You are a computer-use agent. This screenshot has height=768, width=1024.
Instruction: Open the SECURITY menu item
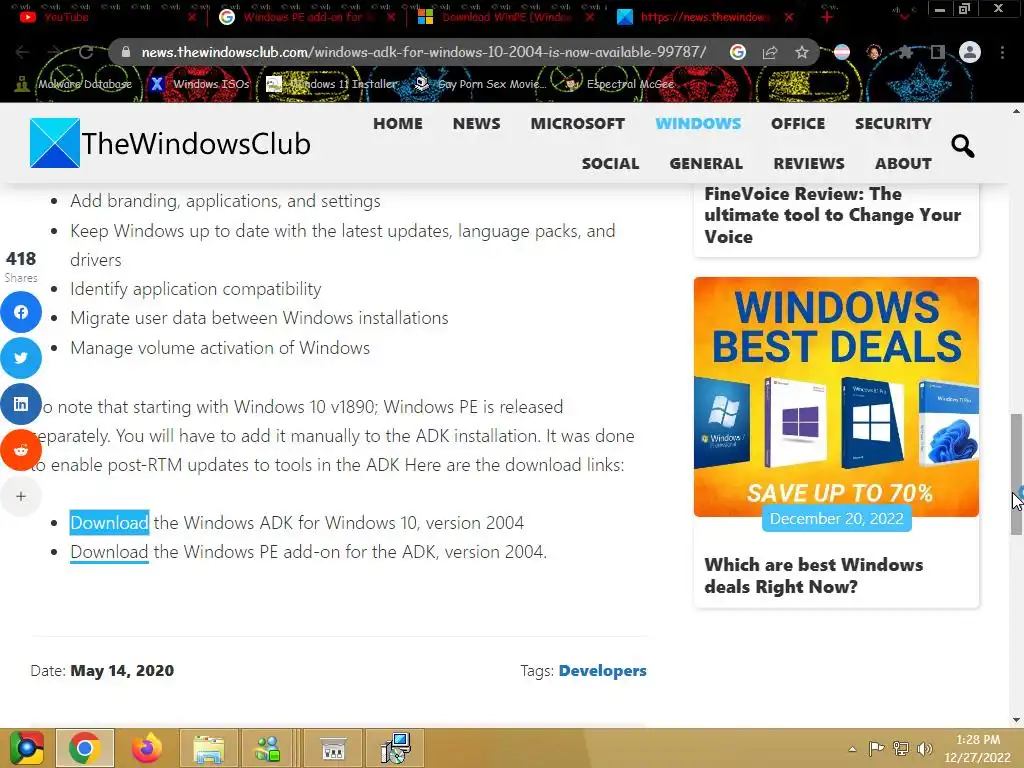point(893,123)
